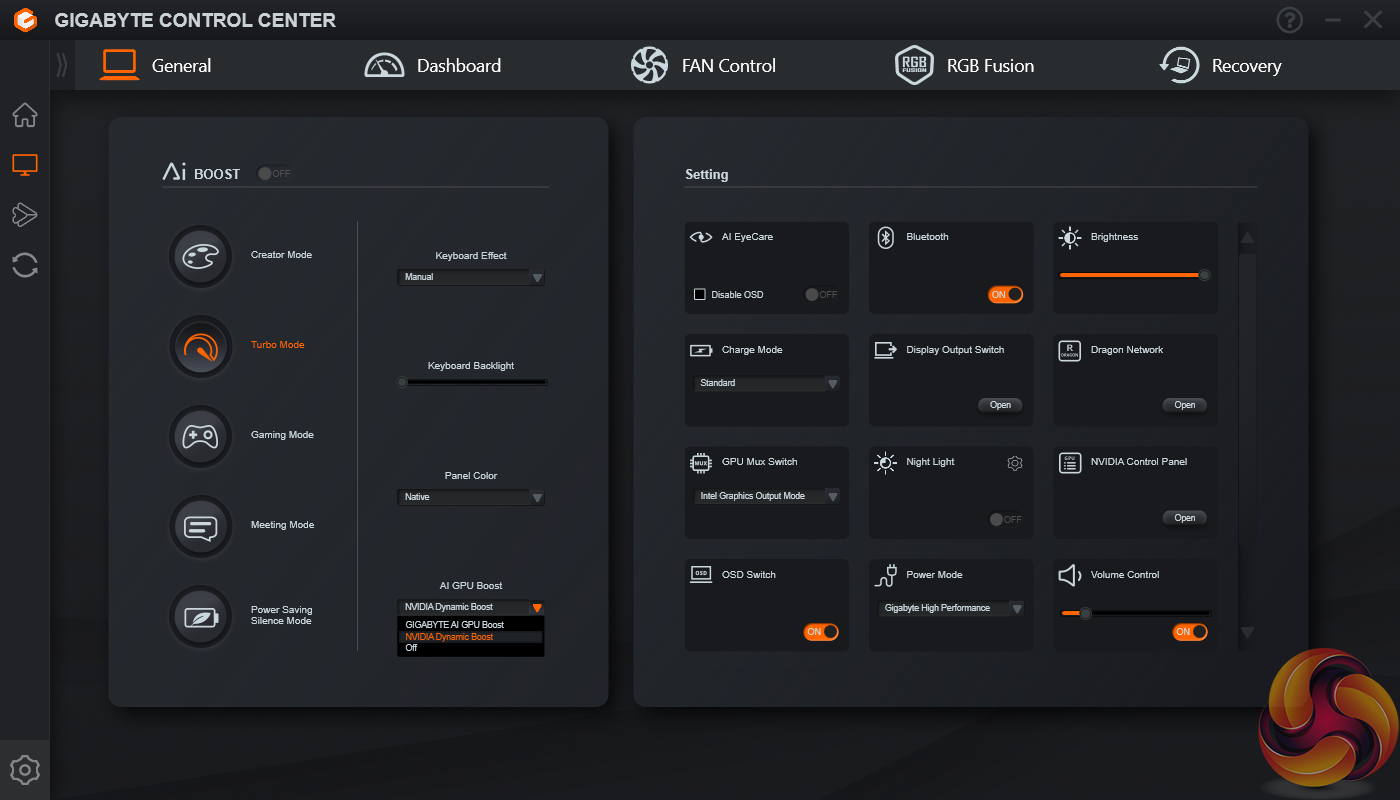Click the sync update sidebar icon
1400x800 pixels.
(x=25, y=265)
